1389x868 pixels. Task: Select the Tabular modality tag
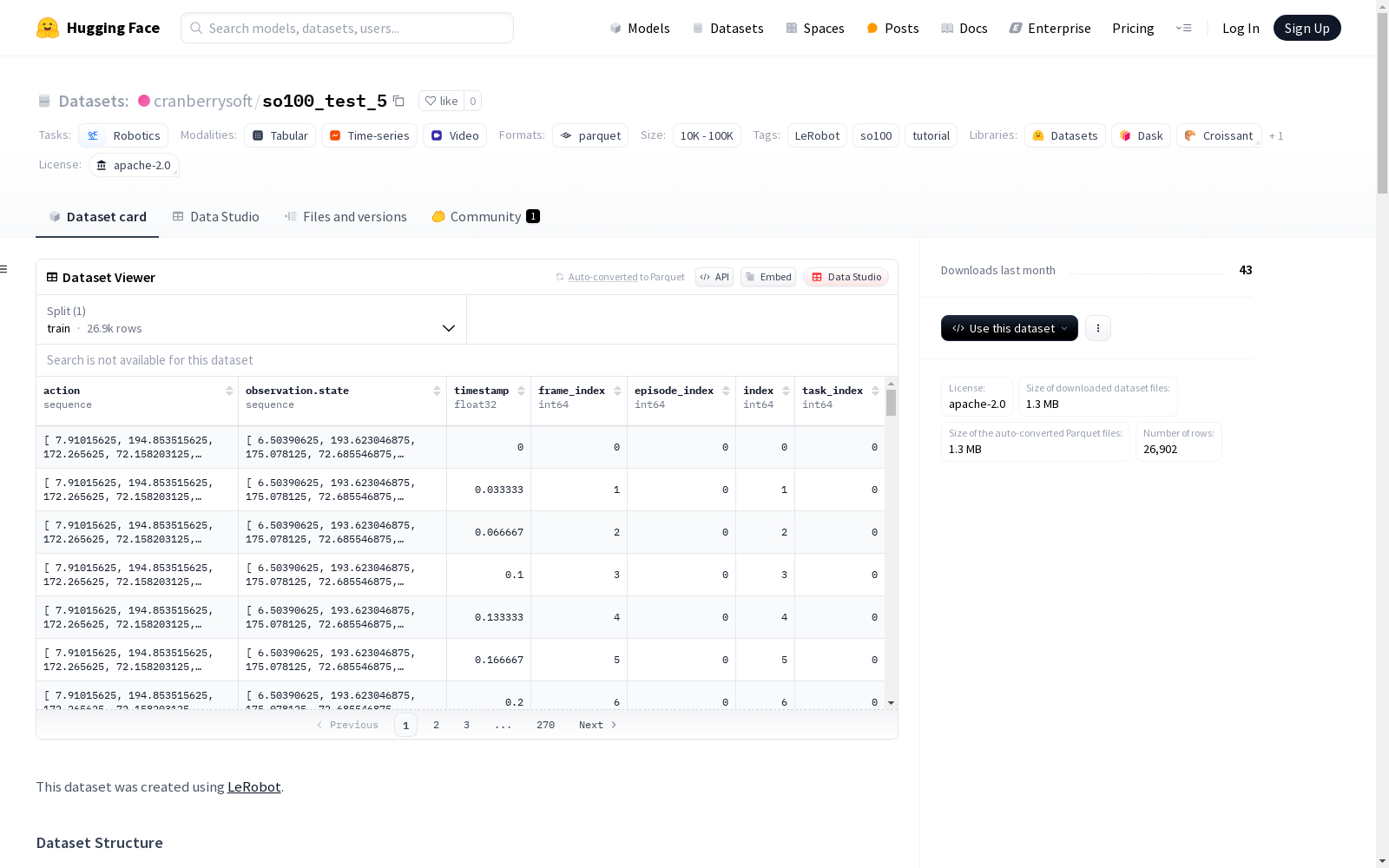click(280, 135)
